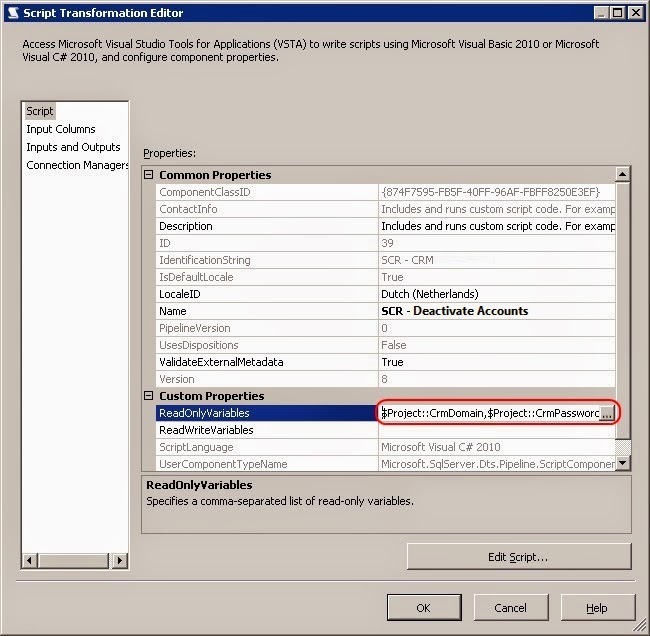This screenshot has height=636, width=650.
Task: Select the ScriptLanguage property label
Action: coord(196,447)
